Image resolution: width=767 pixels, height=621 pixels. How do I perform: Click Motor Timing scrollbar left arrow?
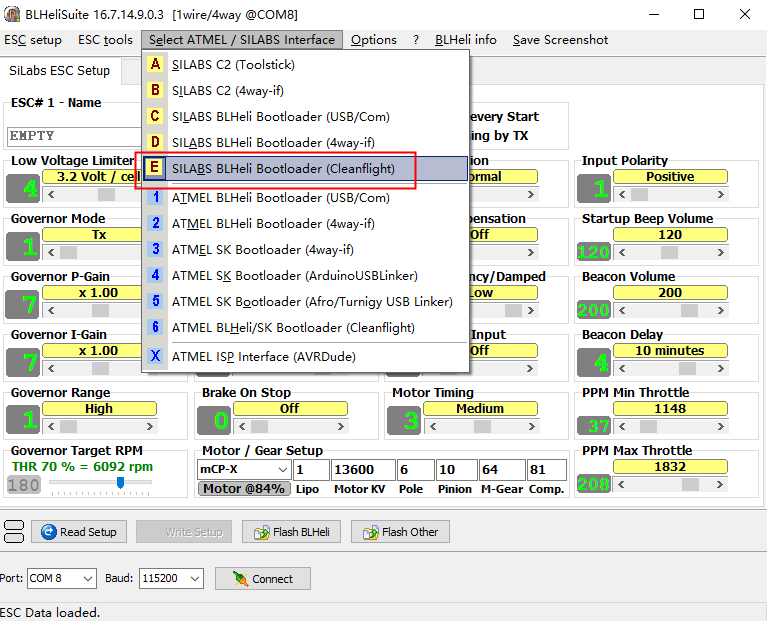tap(432, 426)
